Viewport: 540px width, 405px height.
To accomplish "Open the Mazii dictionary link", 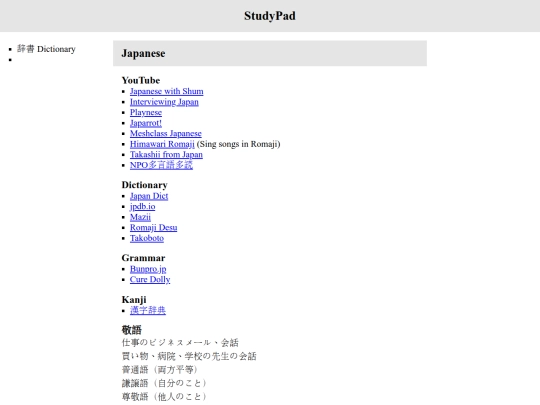I will tap(140, 217).
